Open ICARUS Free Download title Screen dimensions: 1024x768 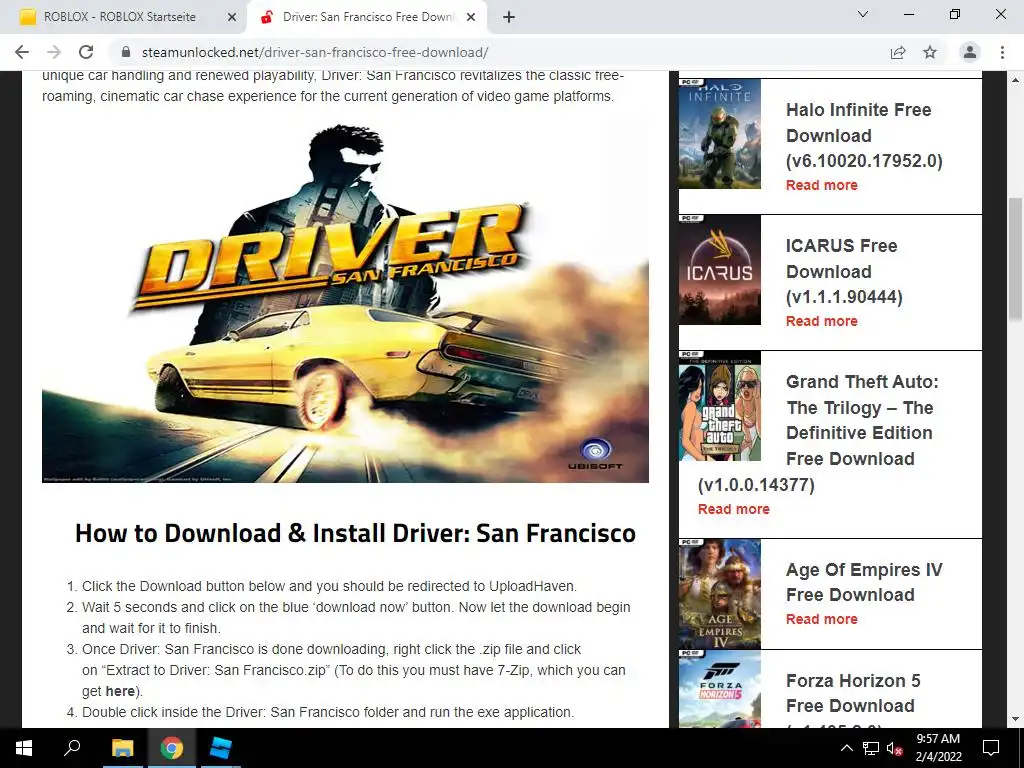click(x=844, y=271)
